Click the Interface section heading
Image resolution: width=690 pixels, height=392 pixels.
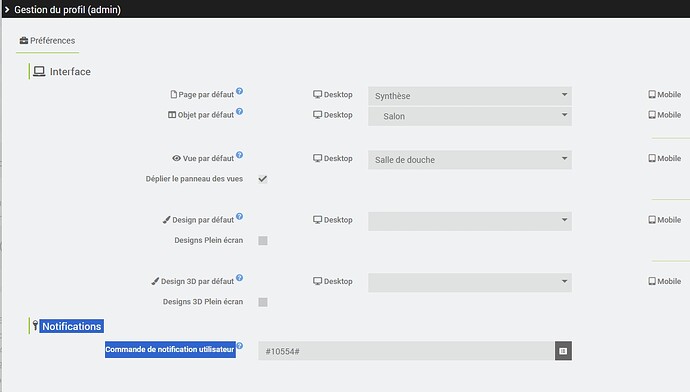click(70, 72)
